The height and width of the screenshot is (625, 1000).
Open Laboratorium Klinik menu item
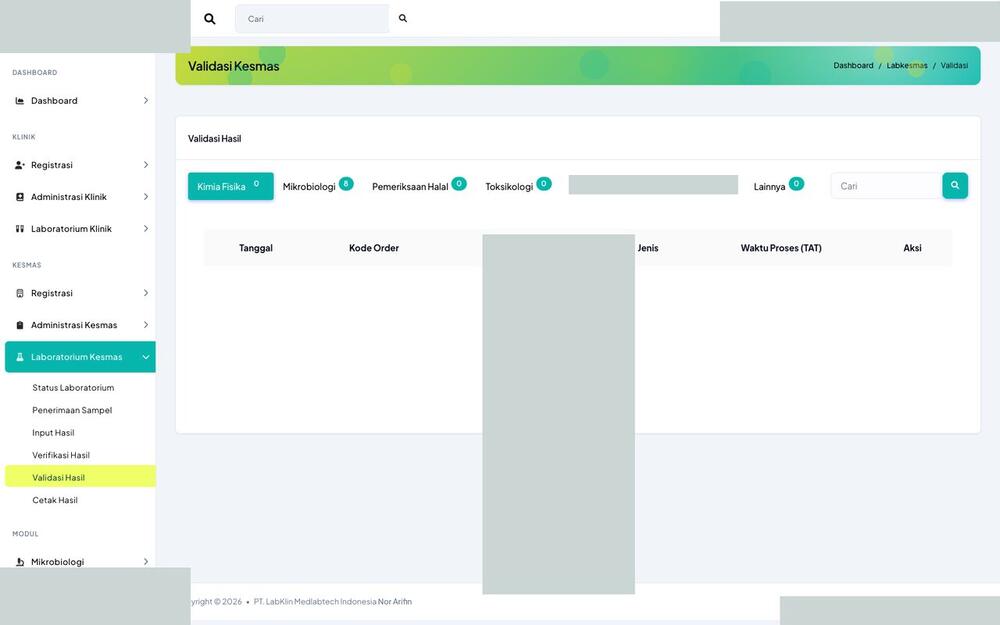point(80,229)
